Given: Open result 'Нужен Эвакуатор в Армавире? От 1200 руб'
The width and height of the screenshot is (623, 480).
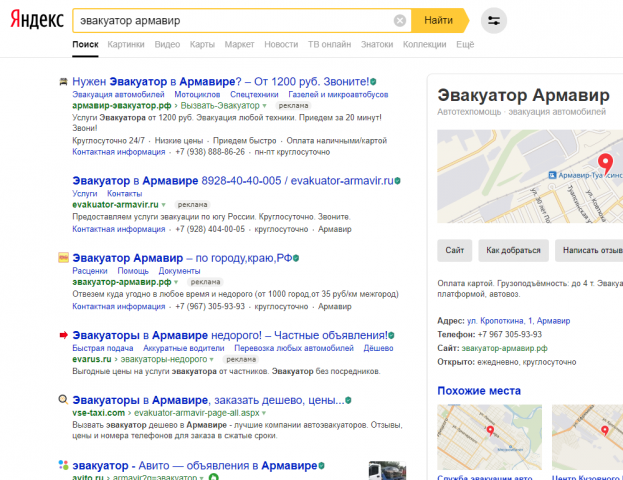Looking at the screenshot, I should pos(221,81).
